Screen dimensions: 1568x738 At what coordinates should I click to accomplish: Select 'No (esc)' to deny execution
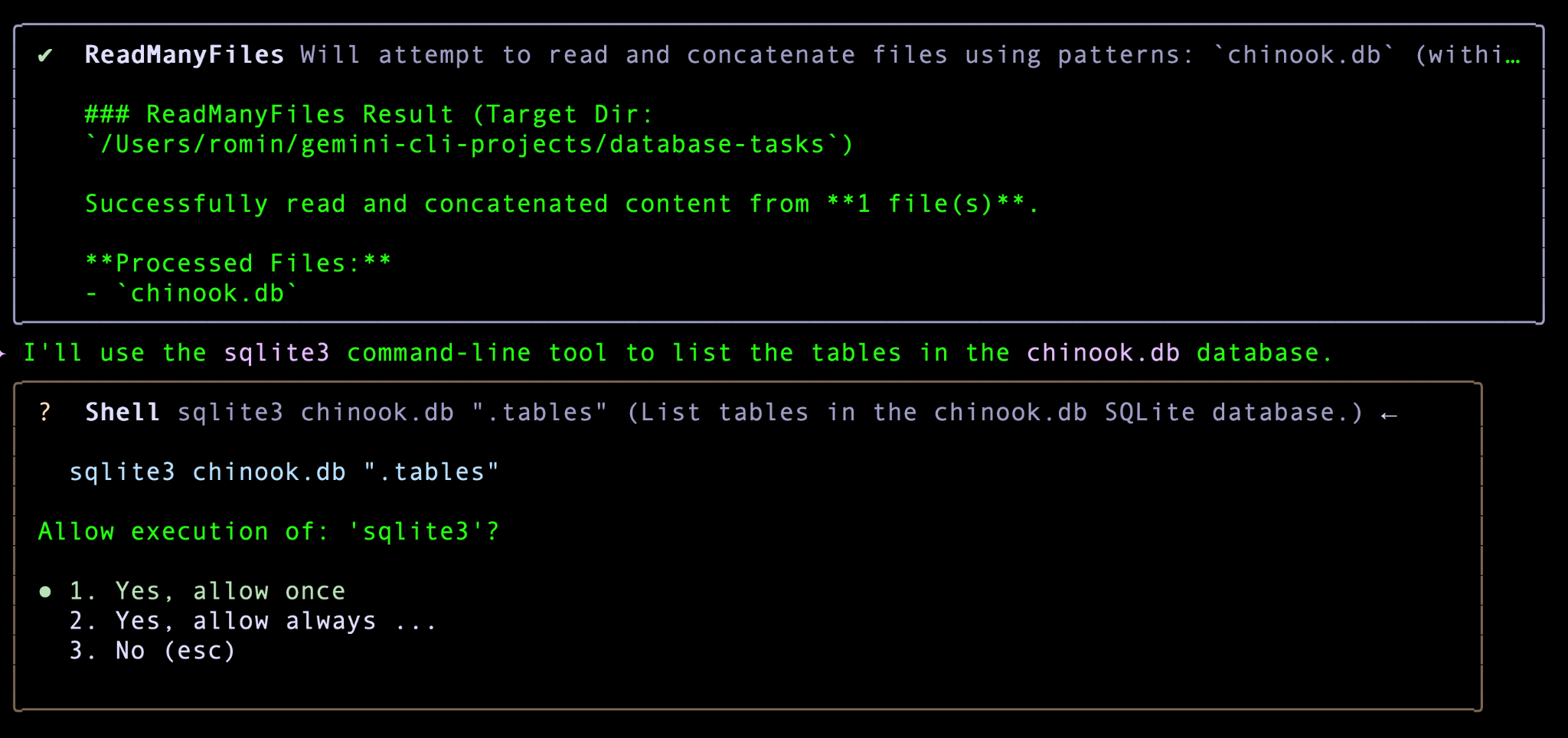(x=175, y=651)
